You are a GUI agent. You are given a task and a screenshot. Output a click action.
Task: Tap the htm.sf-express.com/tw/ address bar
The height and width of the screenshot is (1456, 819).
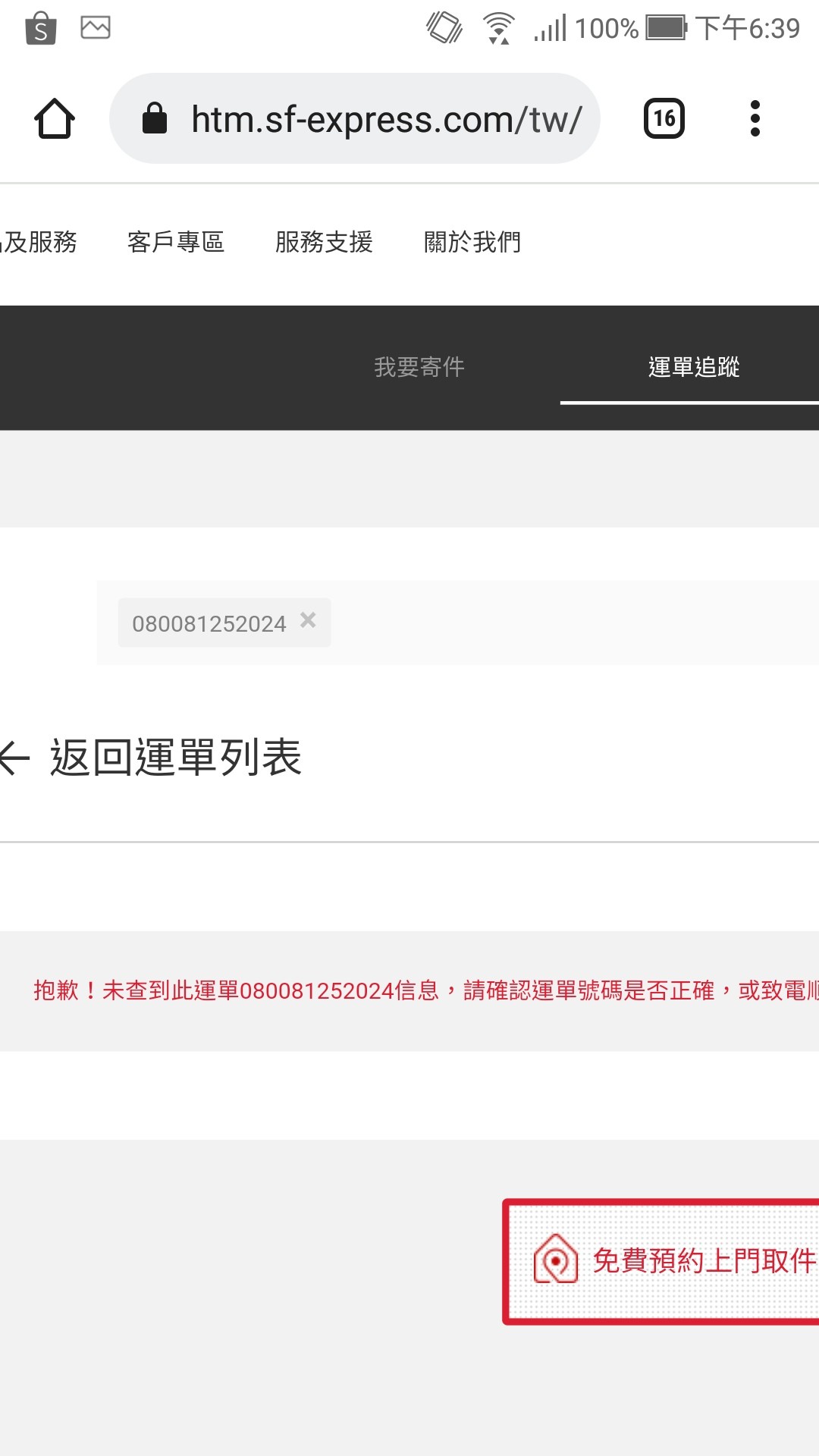coord(355,118)
